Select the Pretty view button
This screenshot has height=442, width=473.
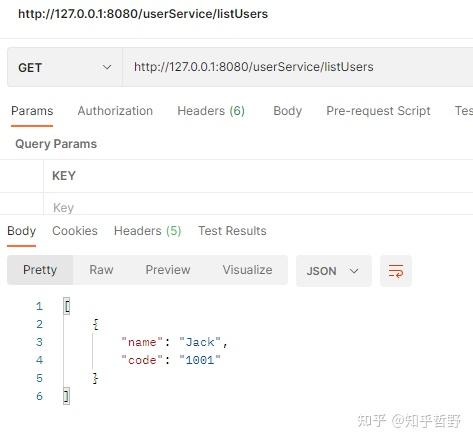click(x=40, y=270)
